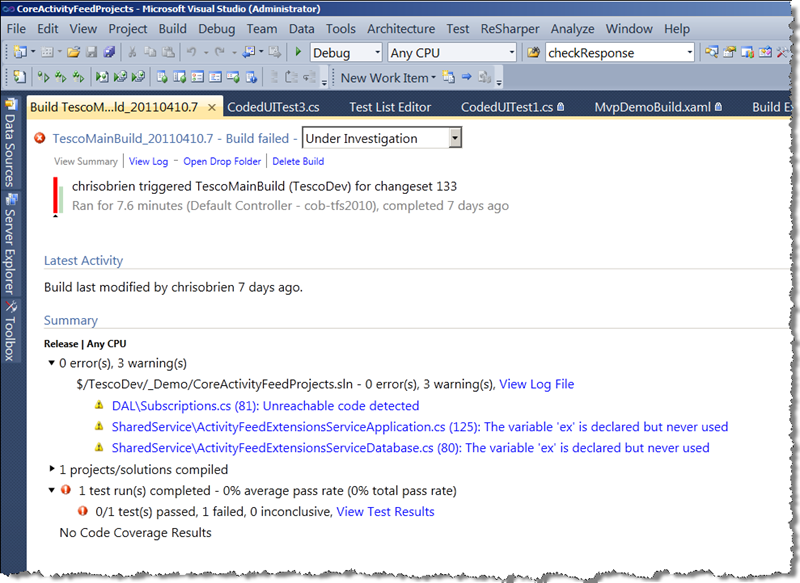Click the red build failed status icon
The height and width of the screenshot is (583, 800).
tap(39, 138)
